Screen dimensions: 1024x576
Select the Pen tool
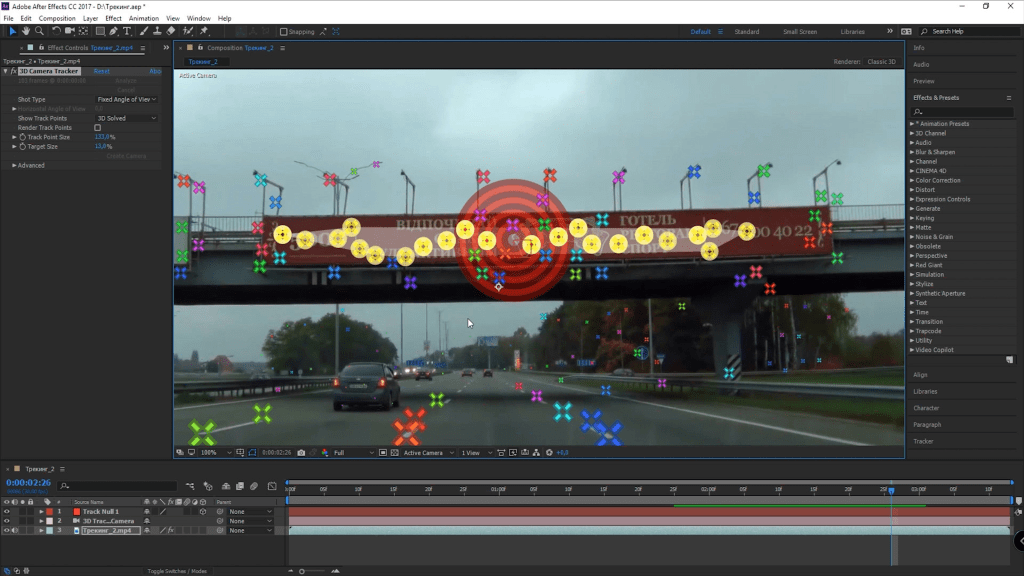(x=114, y=31)
